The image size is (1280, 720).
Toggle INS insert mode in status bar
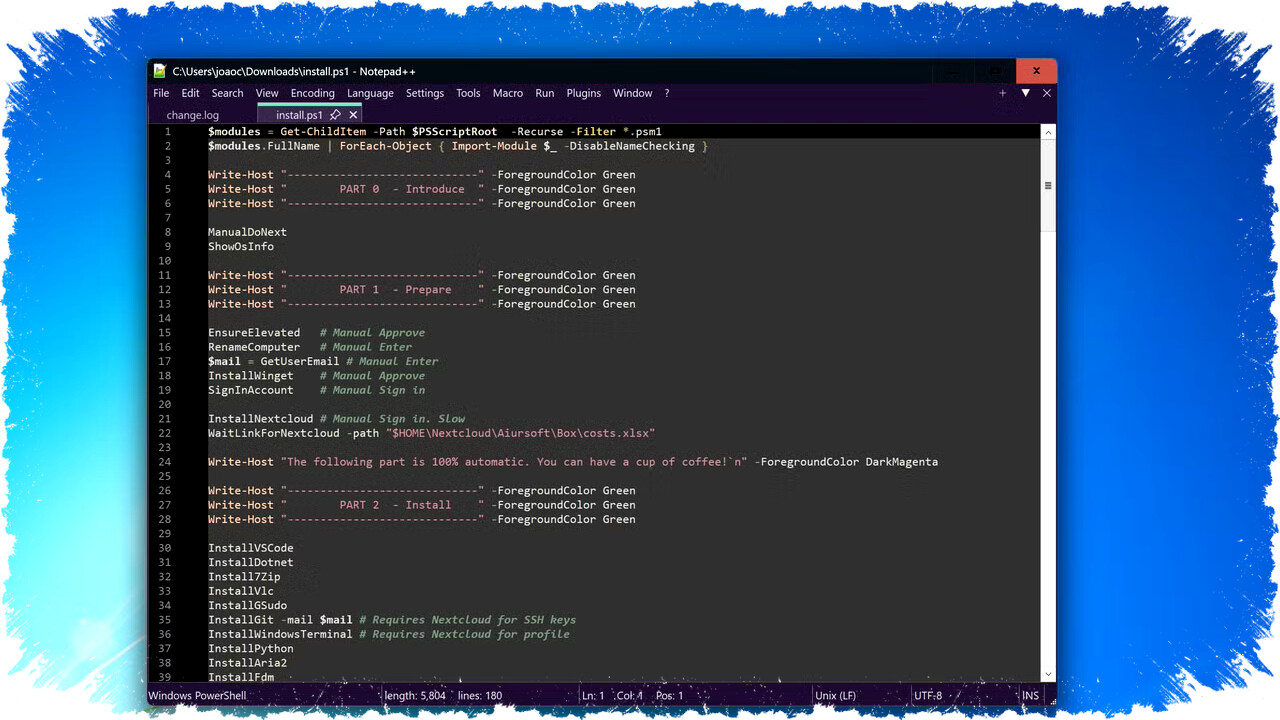(x=1030, y=696)
